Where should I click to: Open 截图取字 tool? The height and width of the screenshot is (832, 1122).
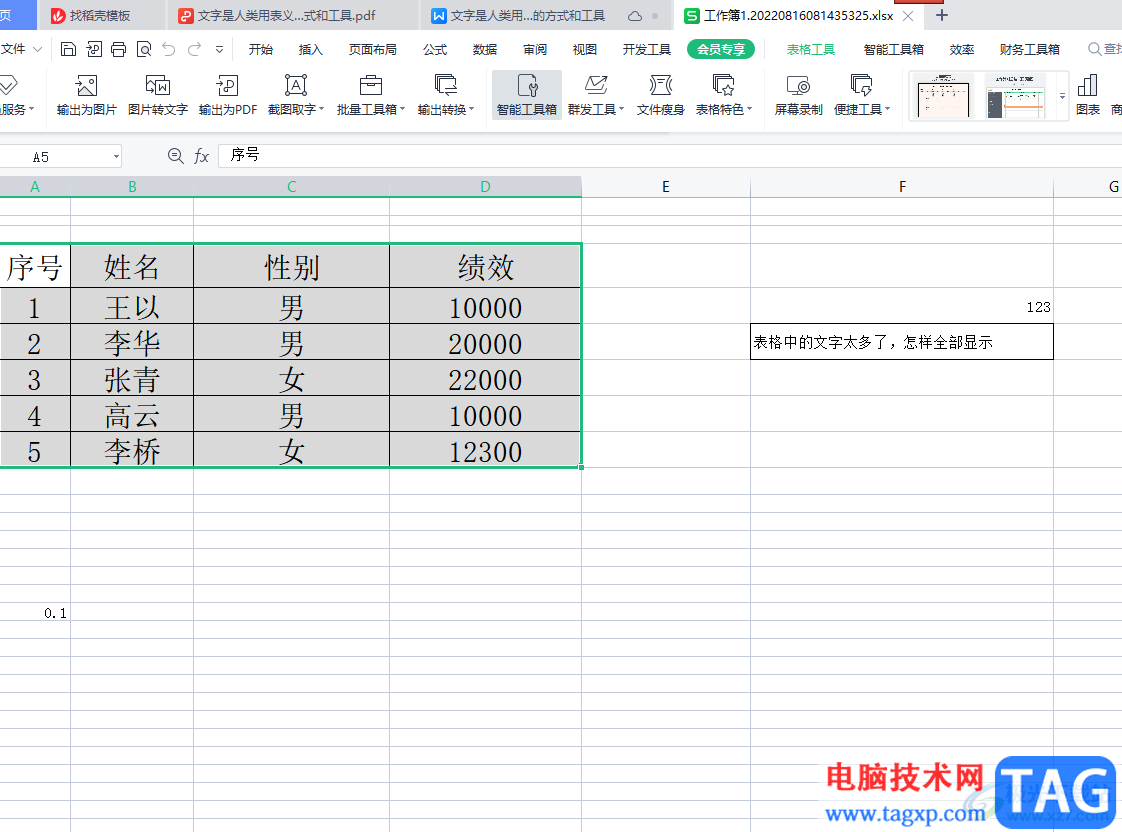tap(296, 94)
